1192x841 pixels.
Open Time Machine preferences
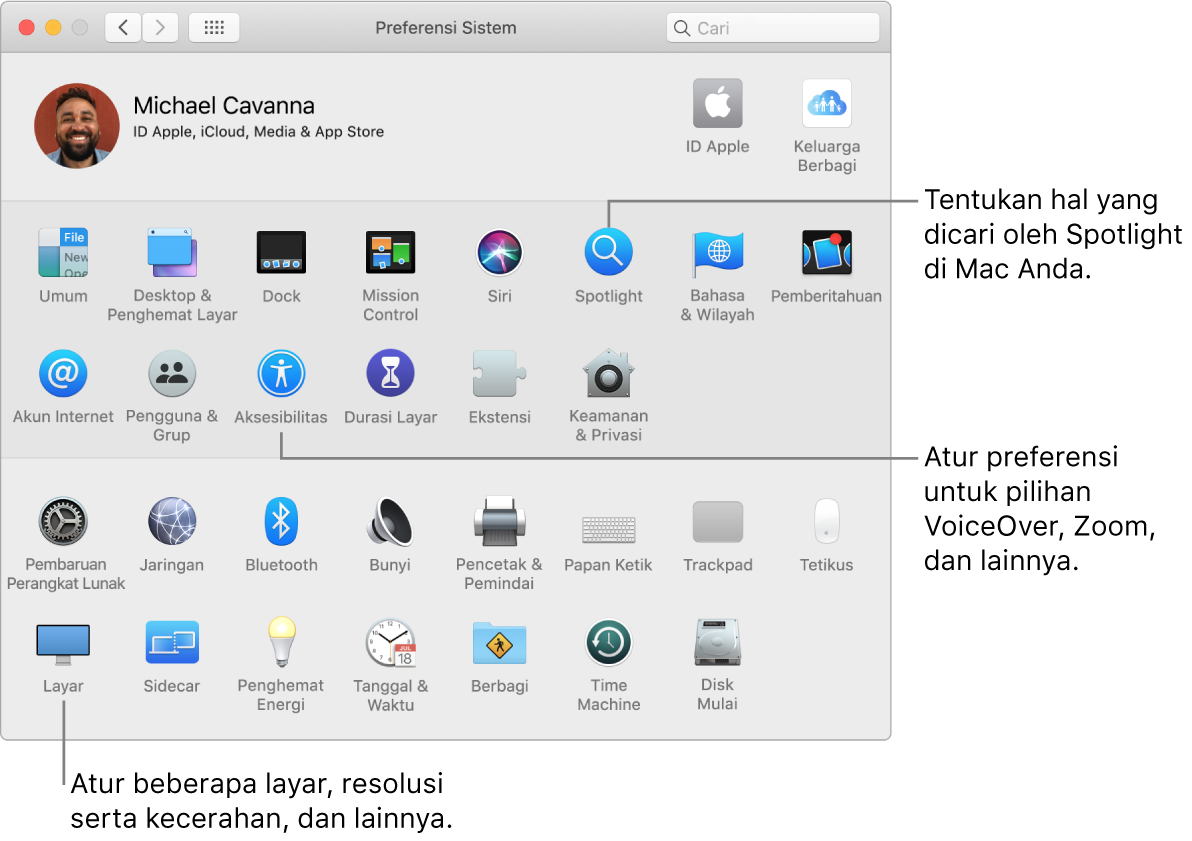point(608,643)
